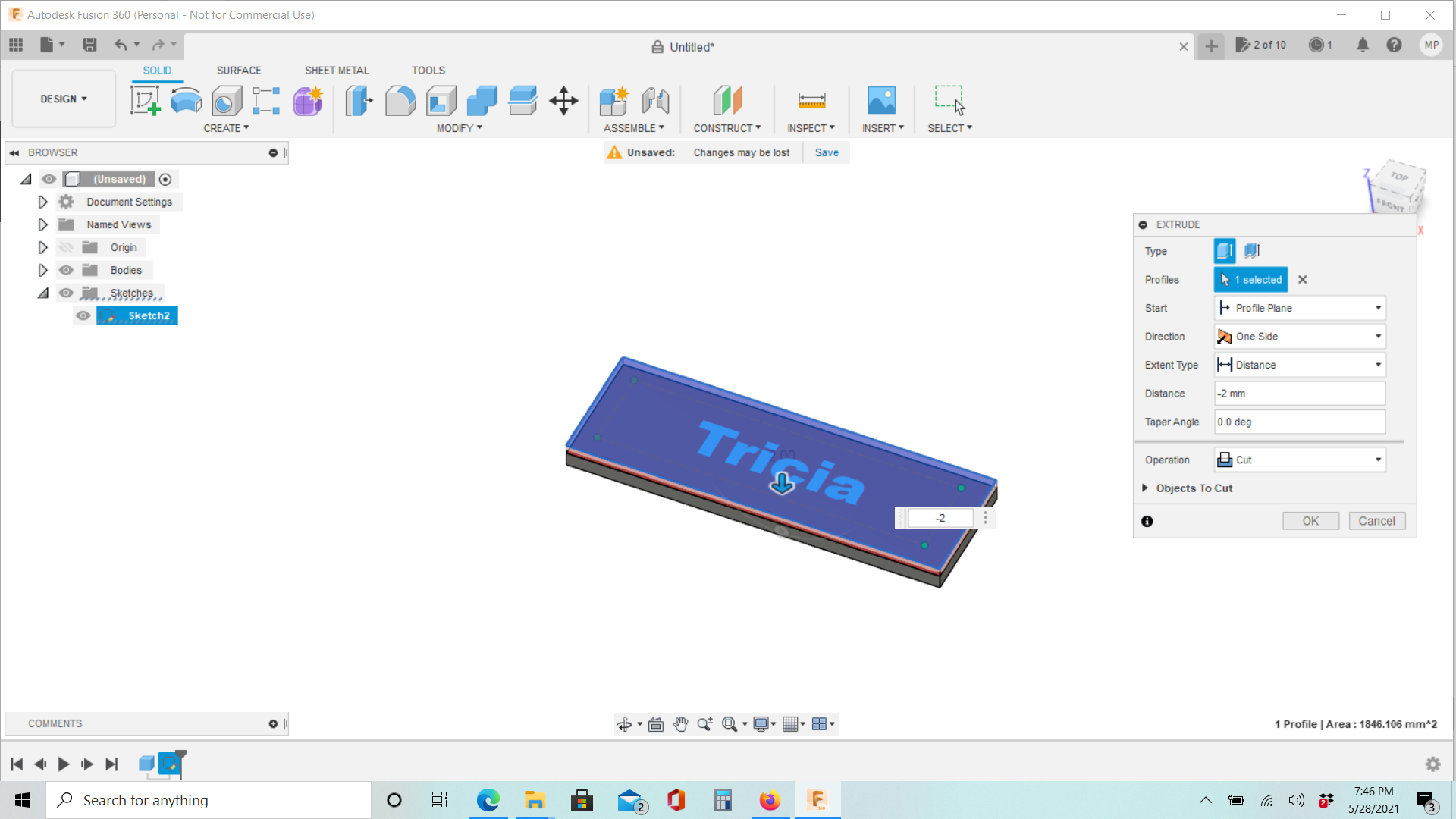The height and width of the screenshot is (819, 1456).
Task: Click the Save link in warning bar
Action: 827,152
